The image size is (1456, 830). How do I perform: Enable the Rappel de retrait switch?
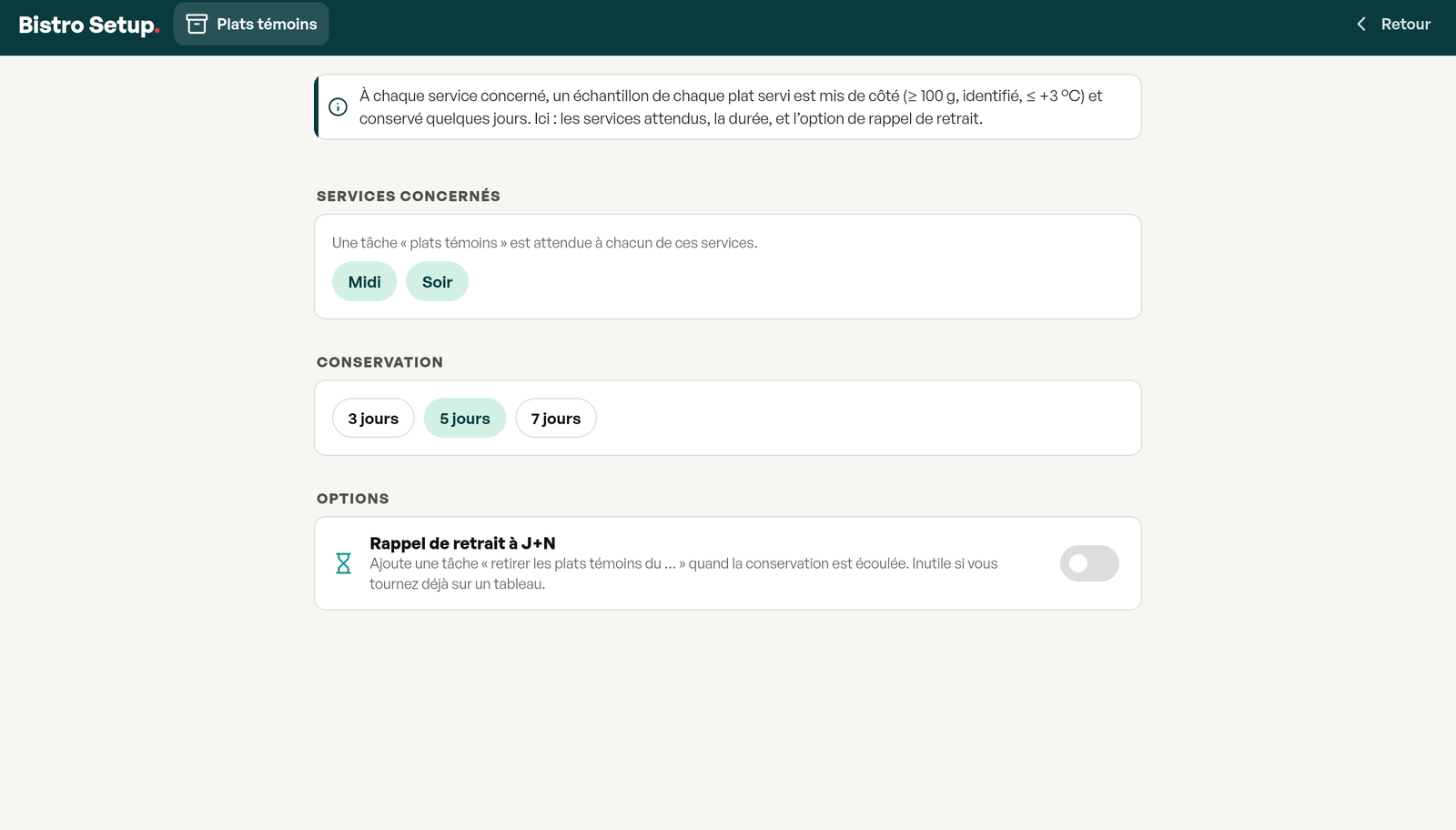pos(1089,563)
